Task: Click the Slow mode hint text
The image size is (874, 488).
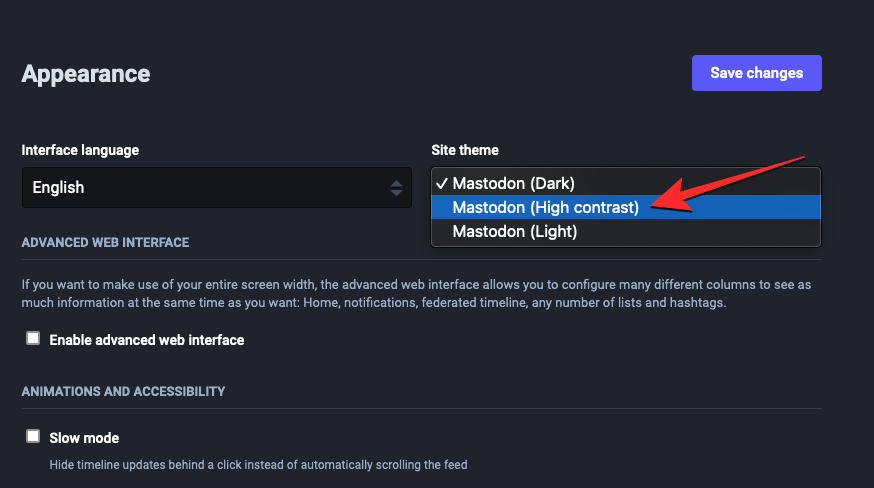Action: pos(258,464)
